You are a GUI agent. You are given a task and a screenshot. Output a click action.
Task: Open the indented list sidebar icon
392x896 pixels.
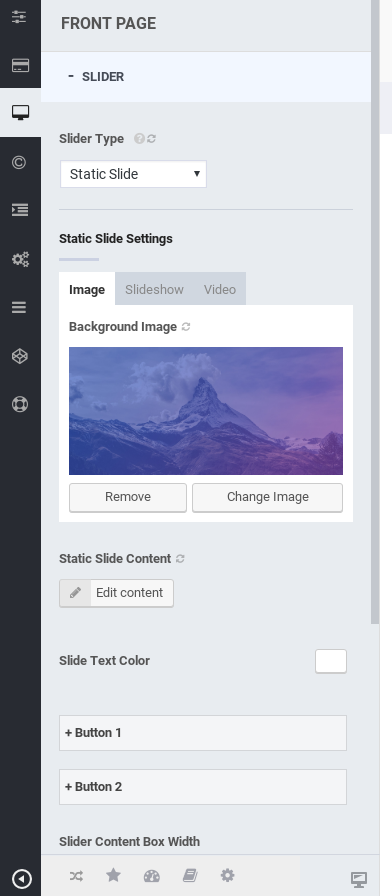click(x=19, y=210)
